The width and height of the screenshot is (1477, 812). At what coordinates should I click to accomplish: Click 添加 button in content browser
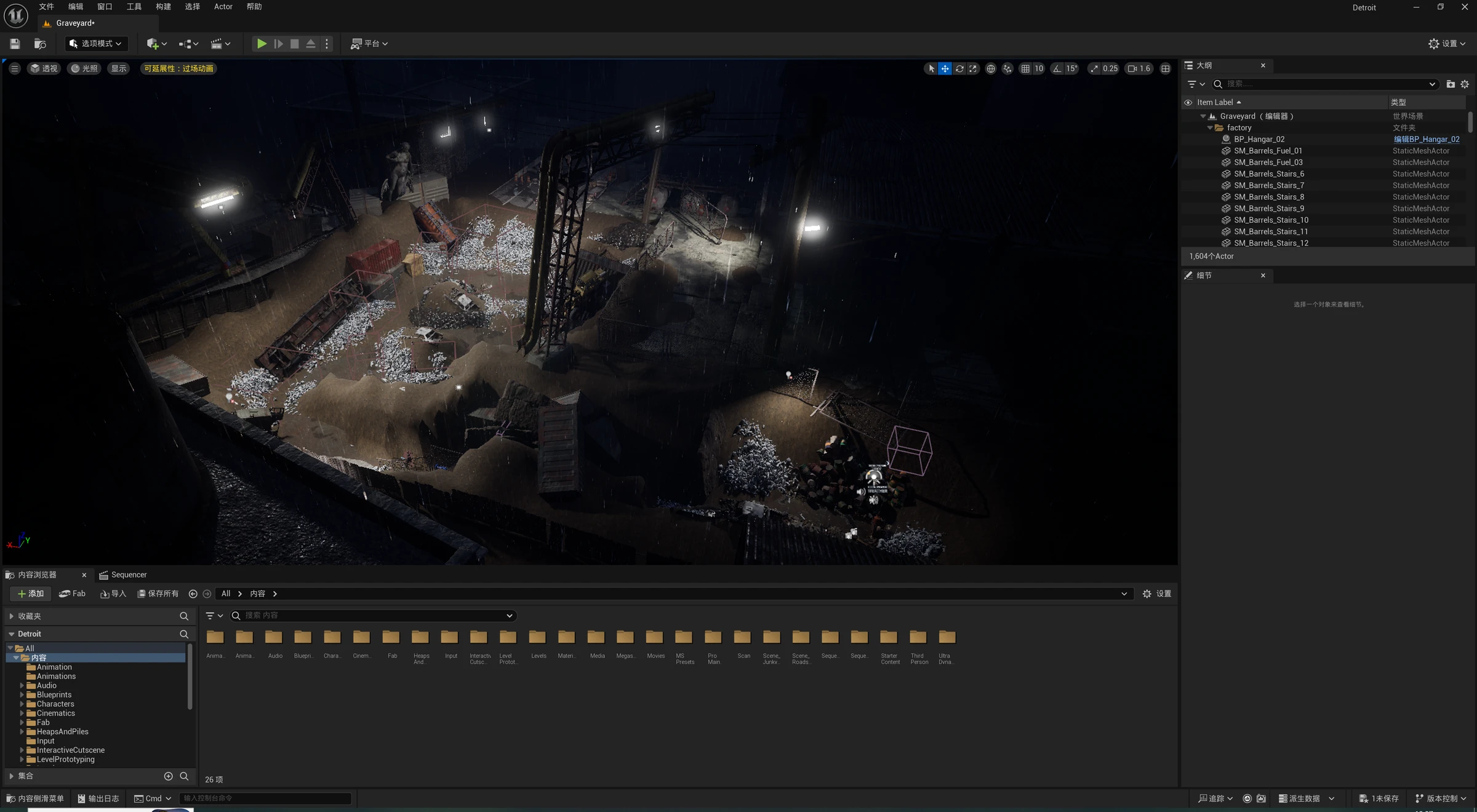[x=31, y=594]
